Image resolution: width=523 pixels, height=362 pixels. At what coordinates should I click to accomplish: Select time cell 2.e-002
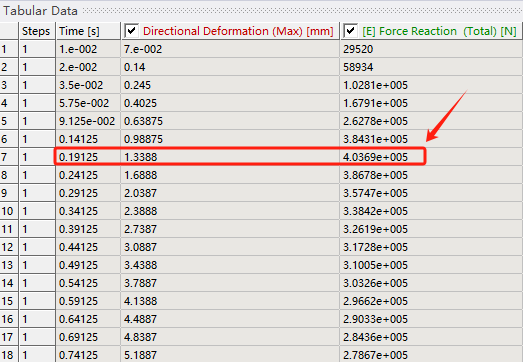click(88, 67)
